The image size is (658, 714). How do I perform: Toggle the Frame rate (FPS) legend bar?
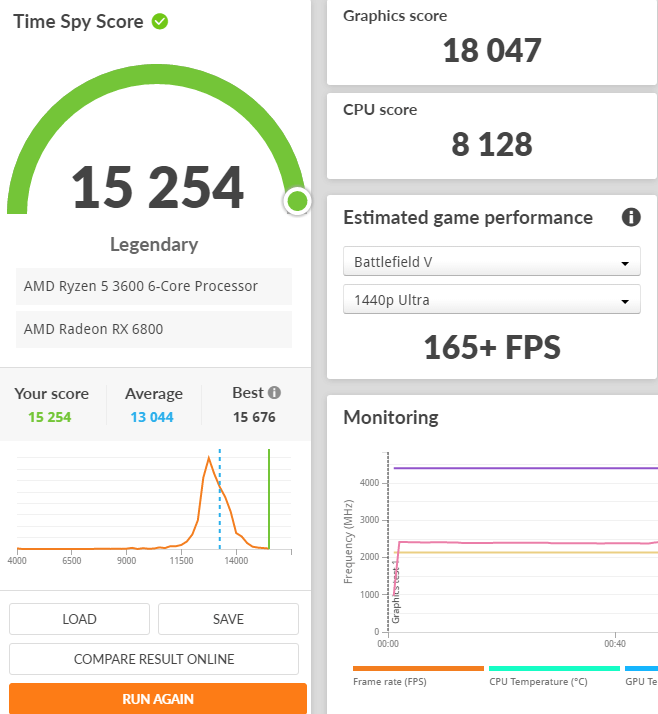[x=418, y=668]
